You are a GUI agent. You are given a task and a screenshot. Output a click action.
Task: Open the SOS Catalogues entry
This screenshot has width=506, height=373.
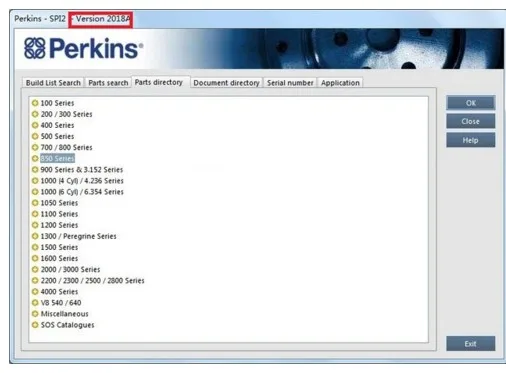(67, 325)
